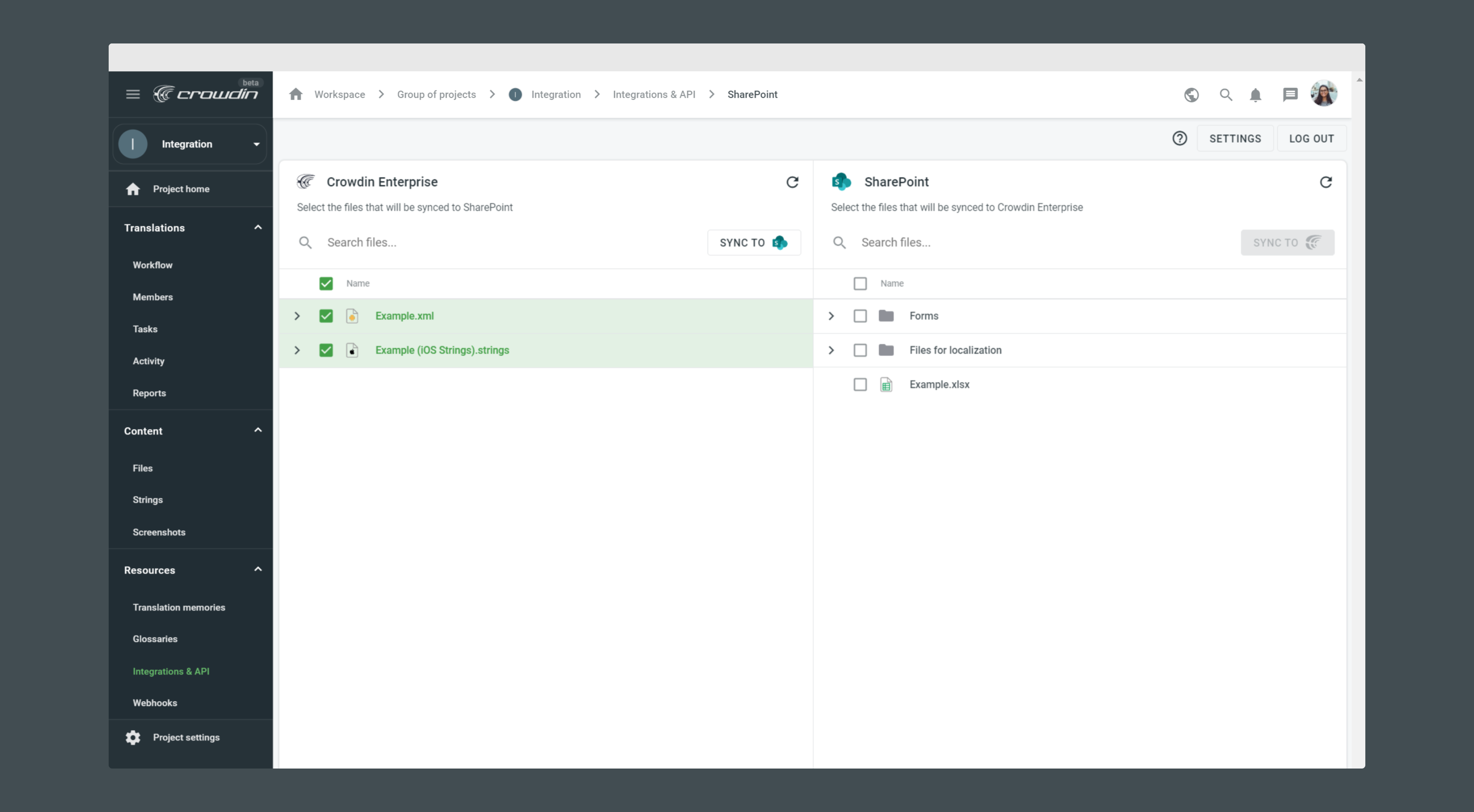Click SYNC TO Crowdin button
This screenshot has width=1474, height=812.
point(1288,243)
